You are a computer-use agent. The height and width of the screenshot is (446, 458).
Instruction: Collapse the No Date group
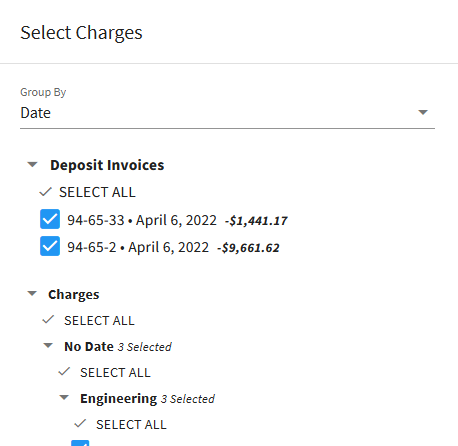click(48, 346)
